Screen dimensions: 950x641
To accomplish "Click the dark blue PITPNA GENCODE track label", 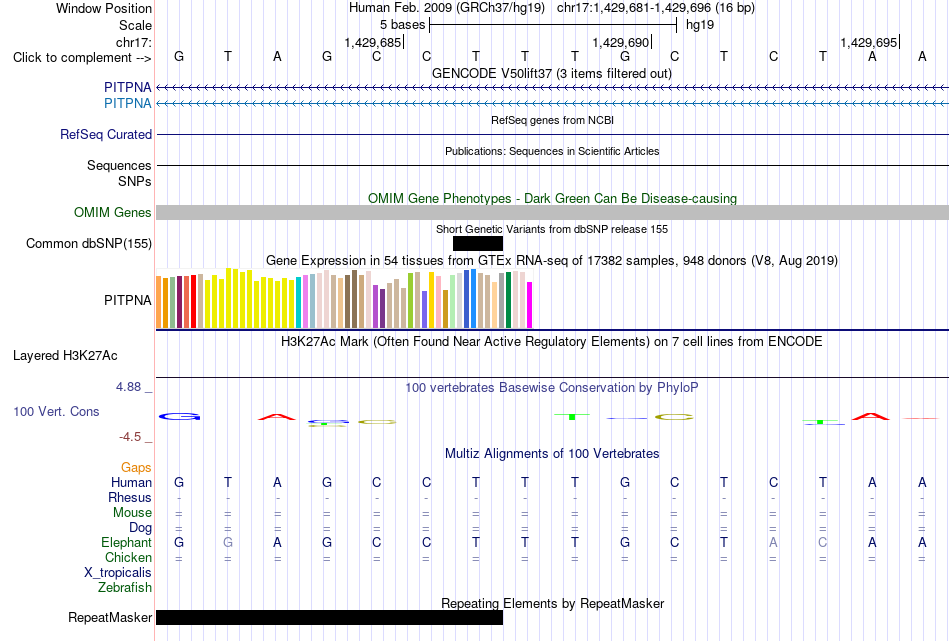I will pos(127,87).
